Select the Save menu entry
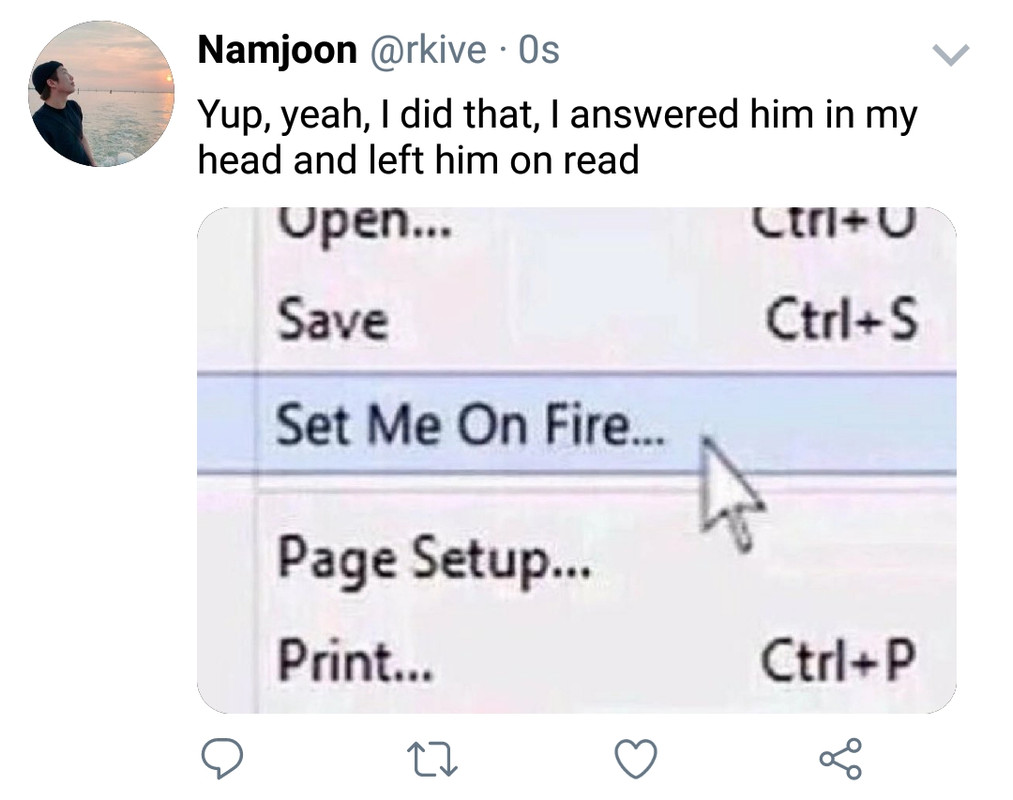 pyautogui.click(x=333, y=320)
